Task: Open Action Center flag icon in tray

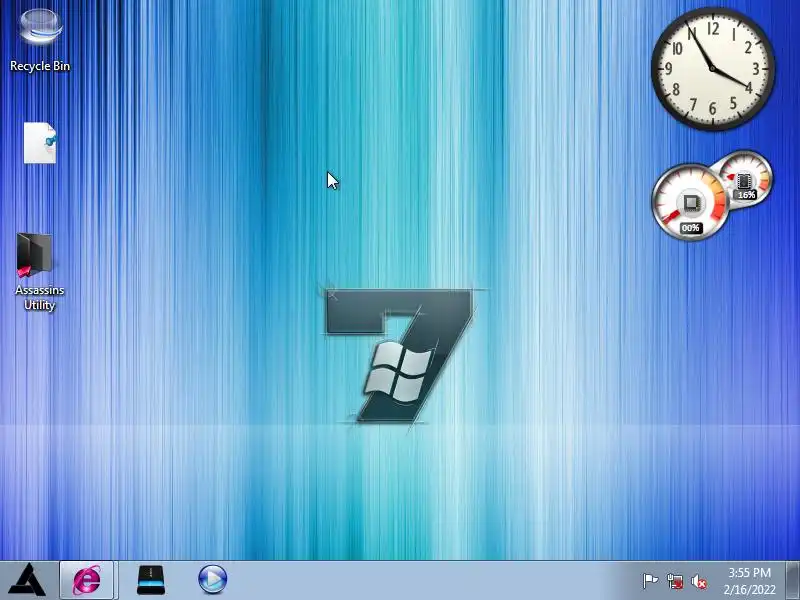Action: (x=650, y=581)
